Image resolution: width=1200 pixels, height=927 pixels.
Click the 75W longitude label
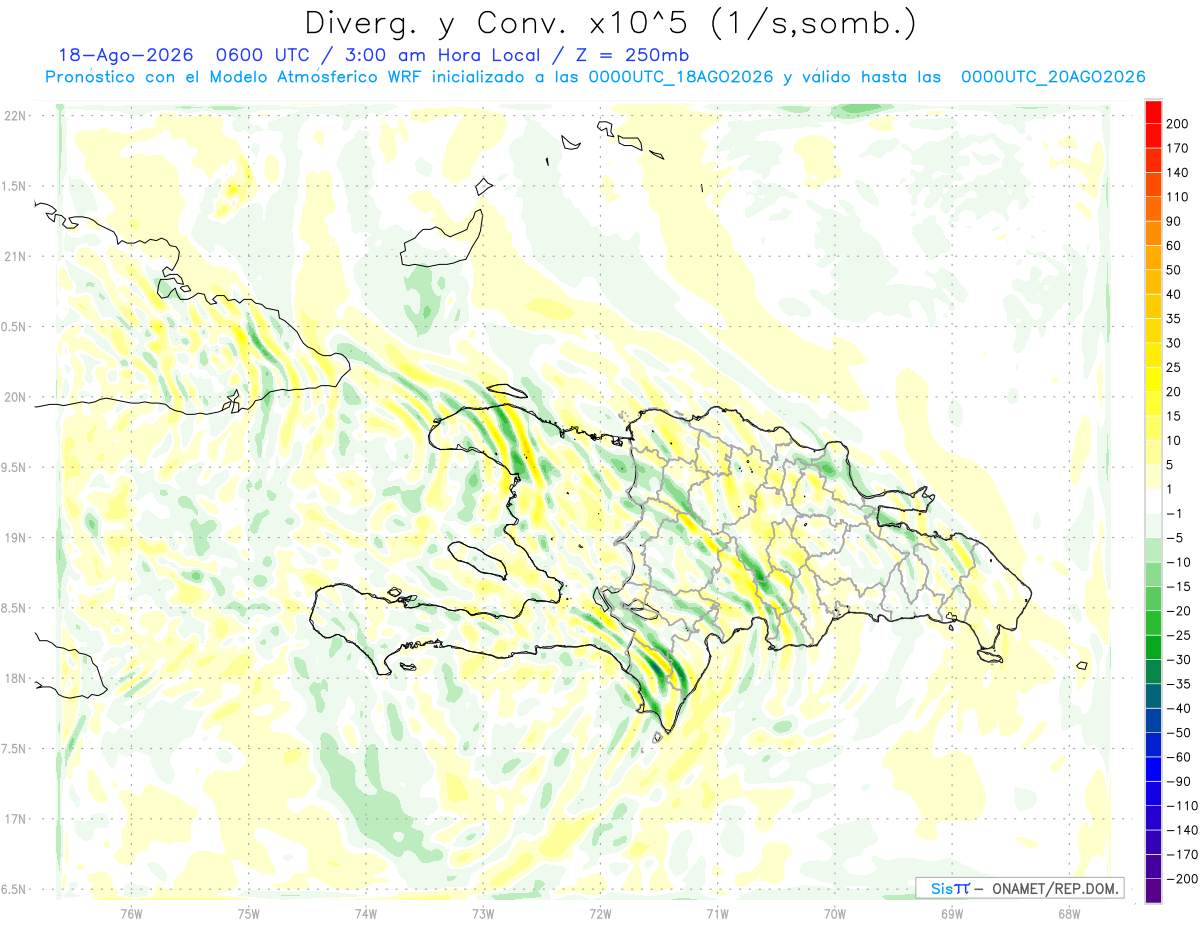249,913
